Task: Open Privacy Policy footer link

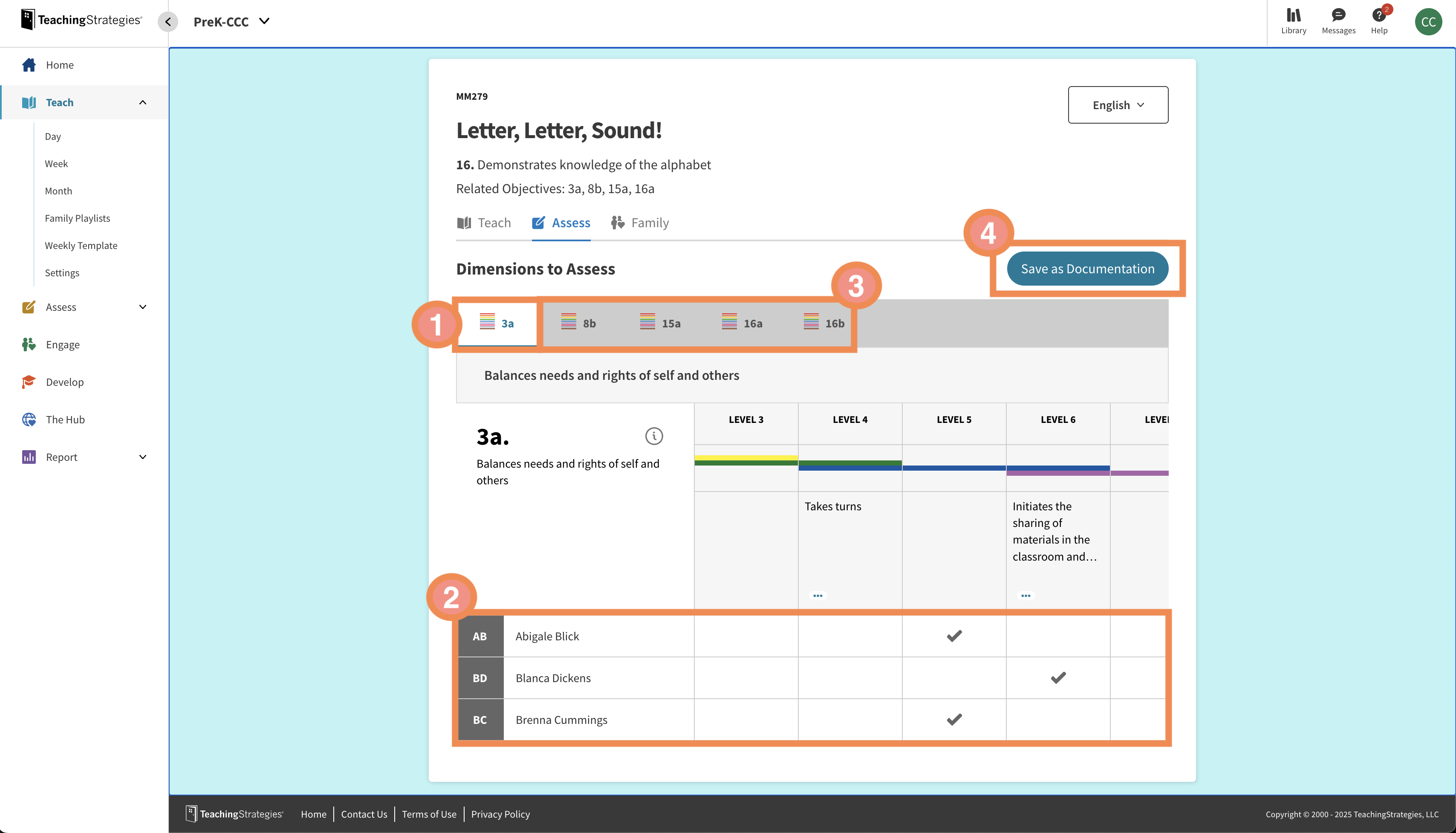Action: click(500, 813)
